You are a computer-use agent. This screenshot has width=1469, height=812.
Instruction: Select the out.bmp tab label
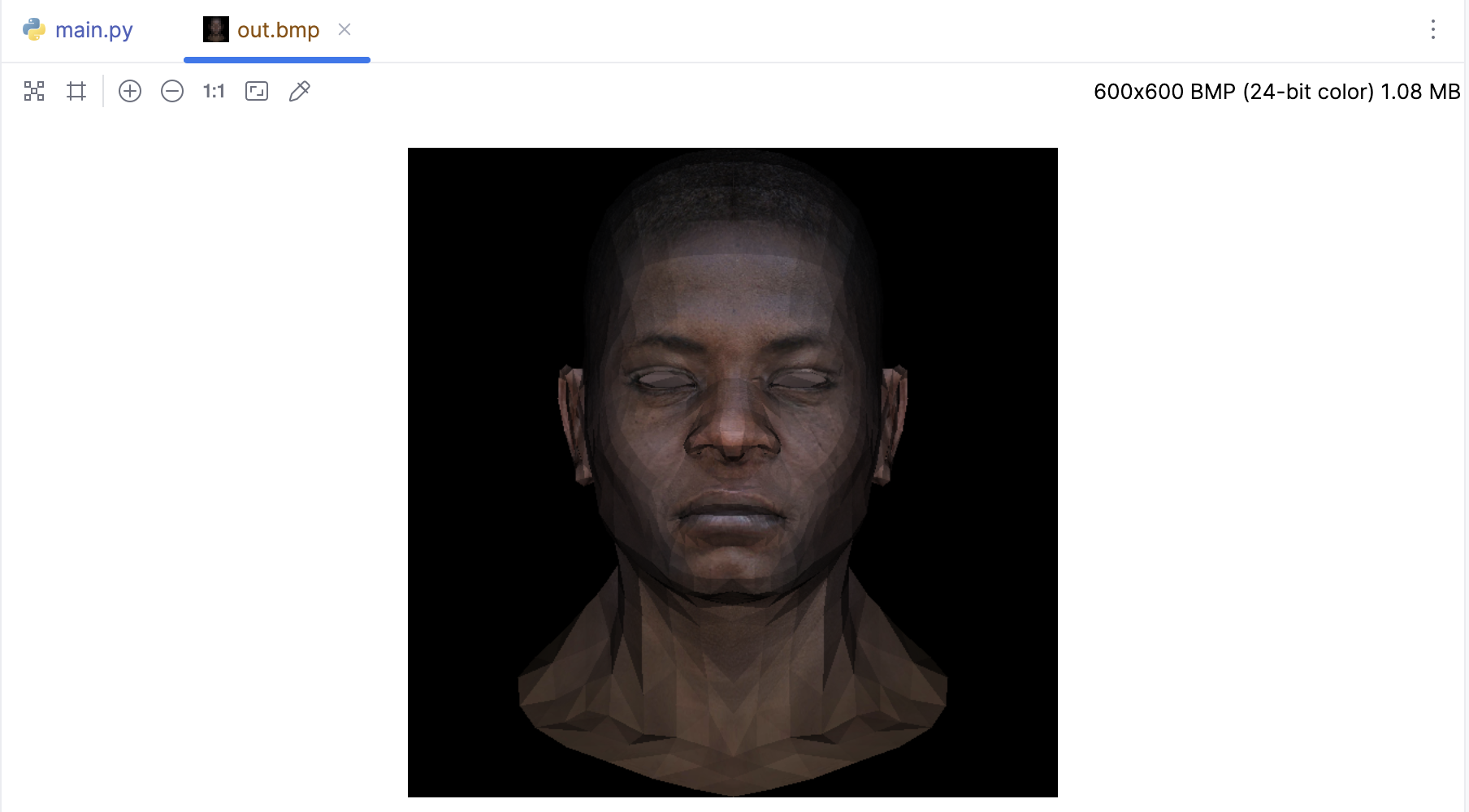[x=278, y=30]
